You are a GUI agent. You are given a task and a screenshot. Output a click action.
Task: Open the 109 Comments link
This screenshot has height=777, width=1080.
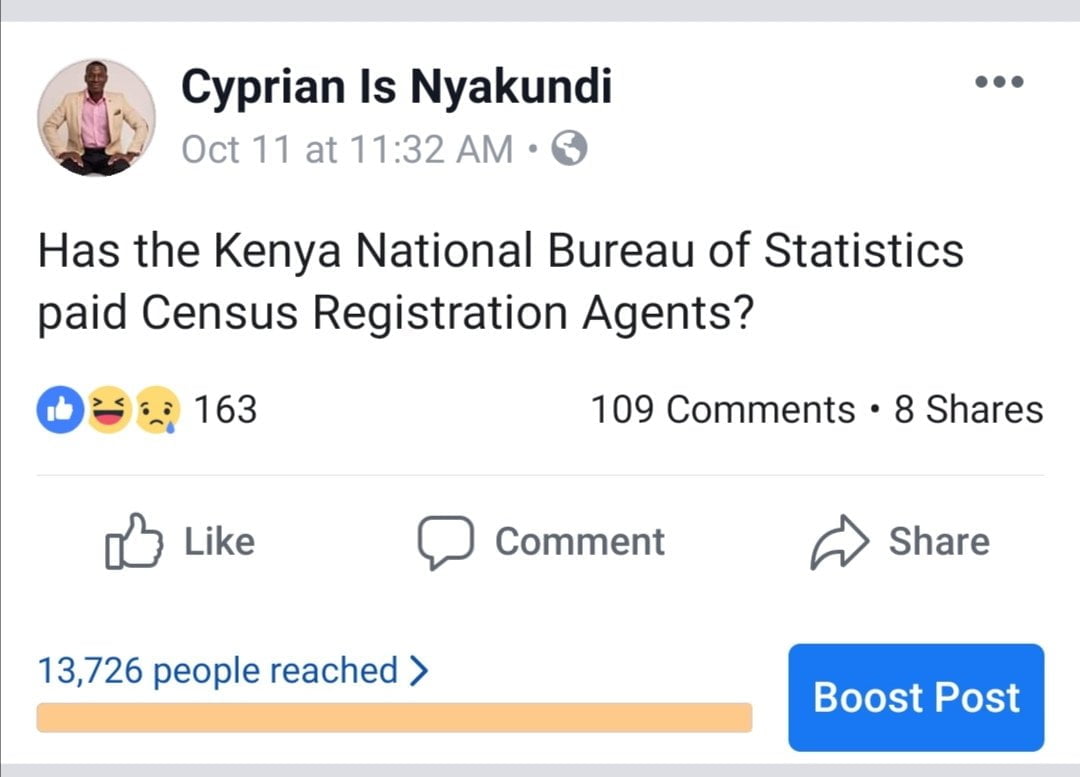click(x=722, y=410)
